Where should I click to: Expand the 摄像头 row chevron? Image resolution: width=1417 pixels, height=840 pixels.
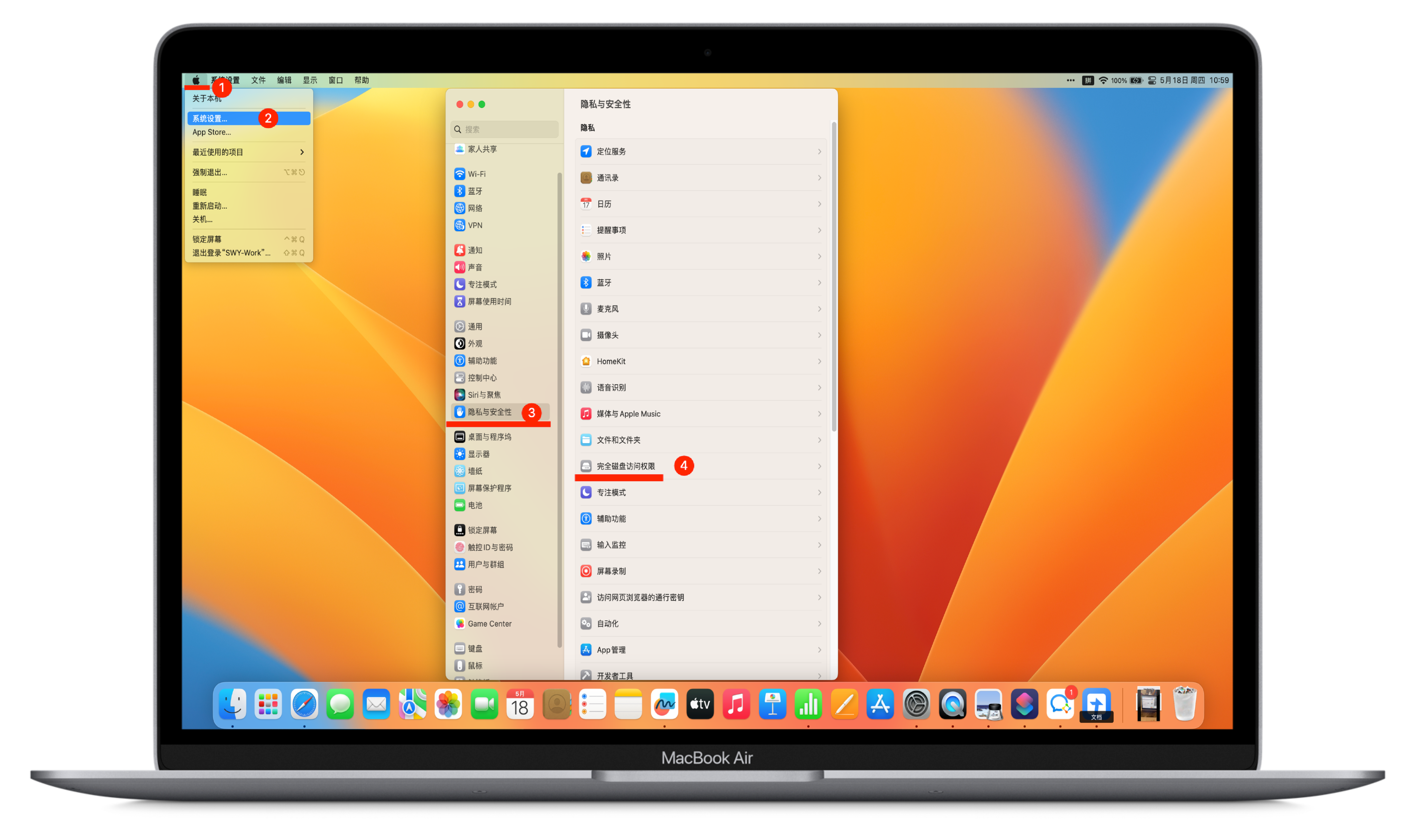point(819,335)
